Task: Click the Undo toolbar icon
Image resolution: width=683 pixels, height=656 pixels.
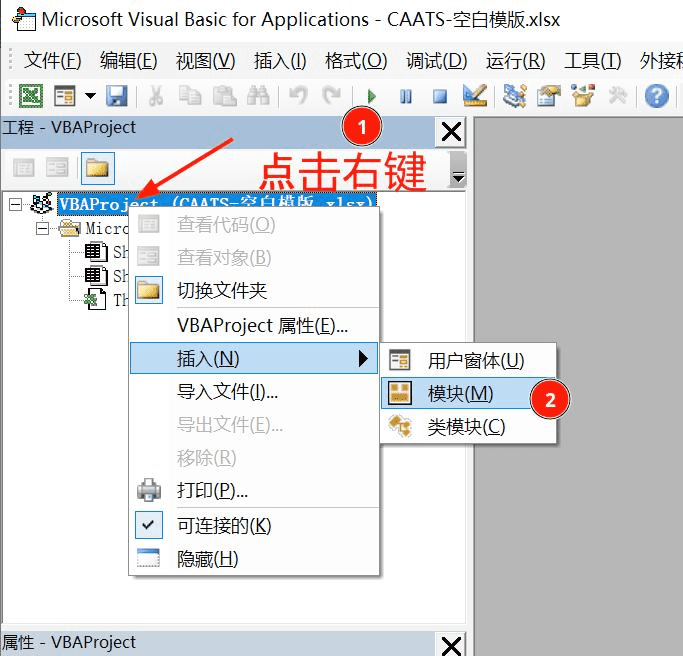Action: tap(298, 95)
